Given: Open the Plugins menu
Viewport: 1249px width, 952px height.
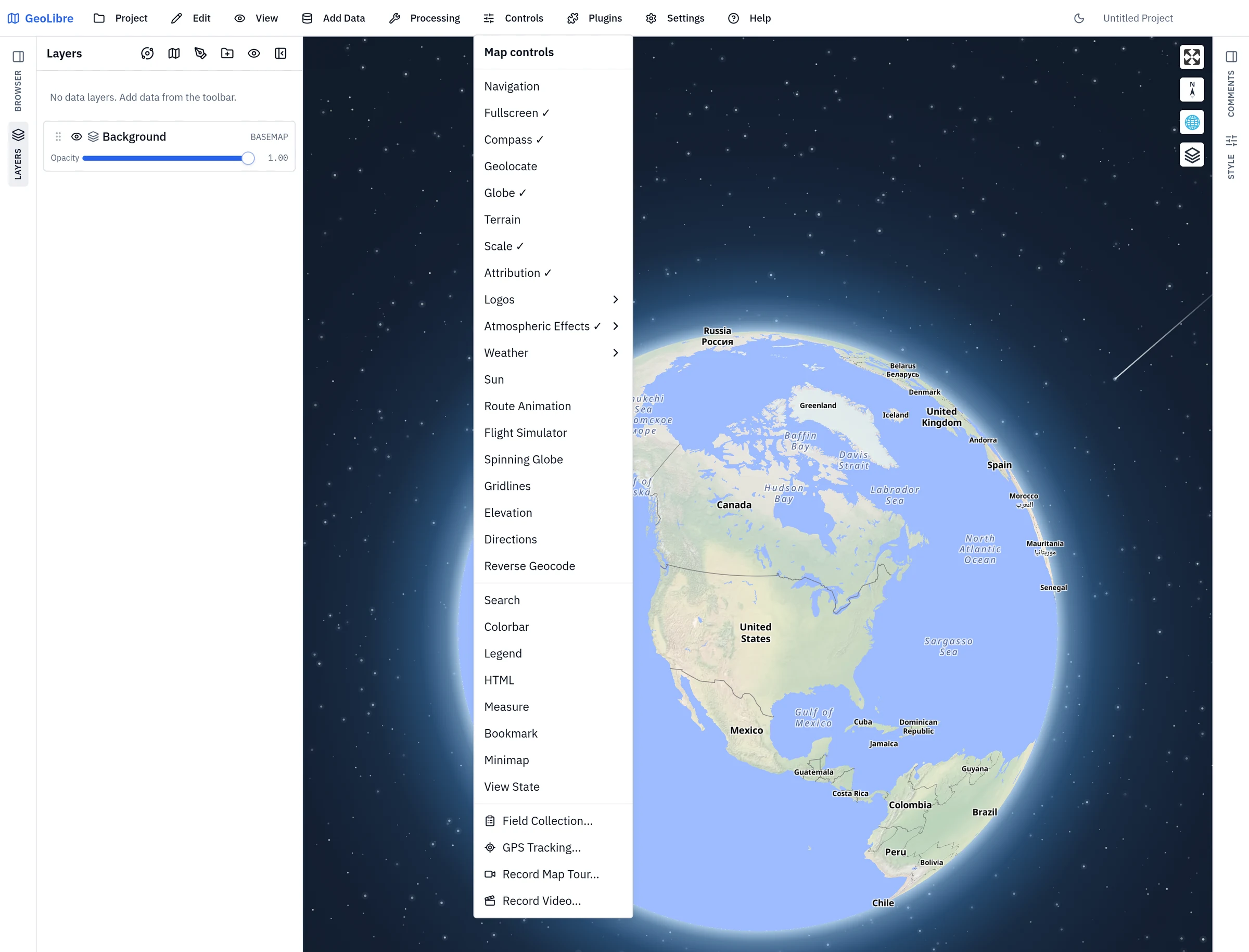Looking at the screenshot, I should pyautogui.click(x=594, y=18).
